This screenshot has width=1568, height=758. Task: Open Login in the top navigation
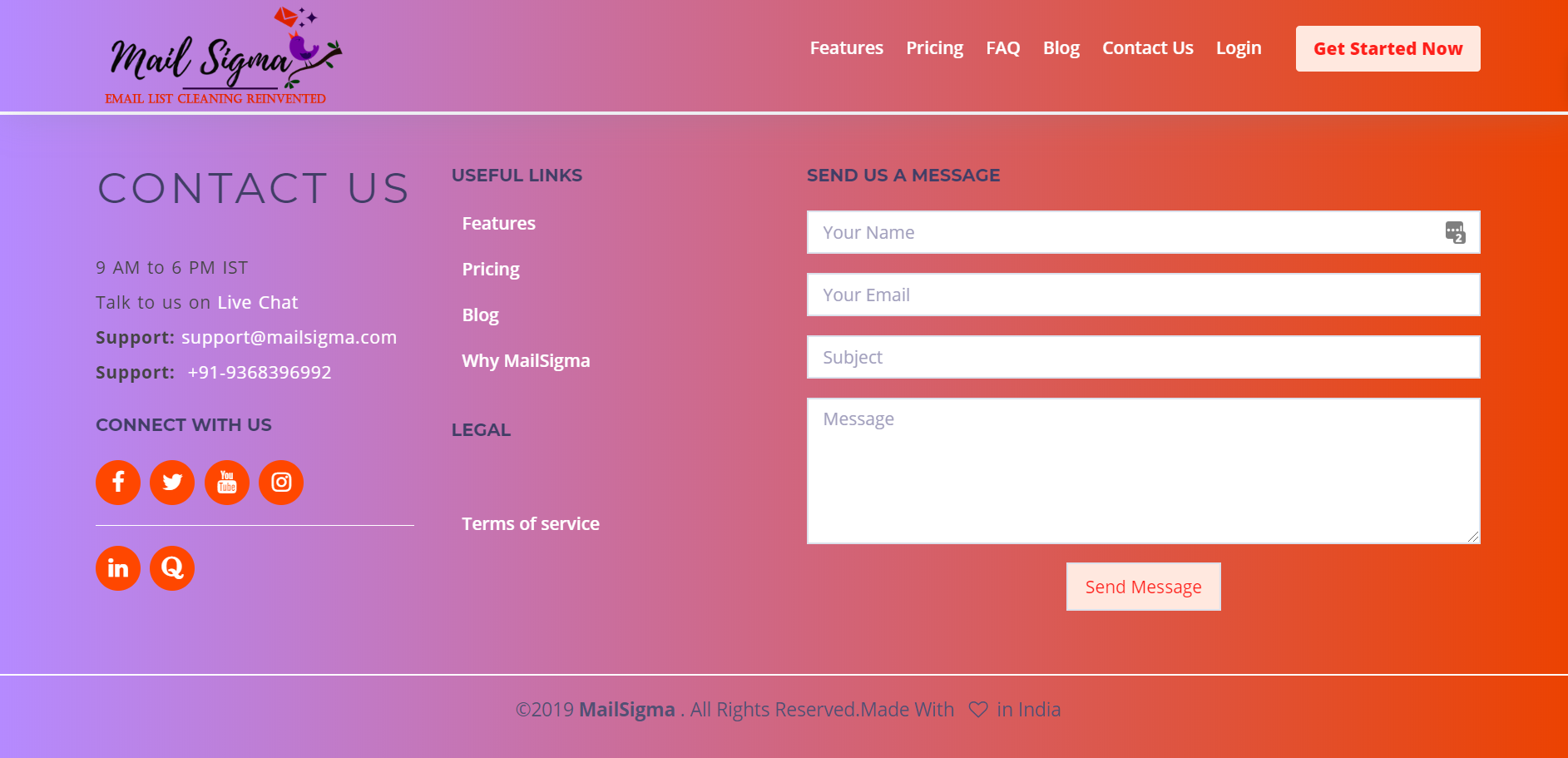point(1239,48)
